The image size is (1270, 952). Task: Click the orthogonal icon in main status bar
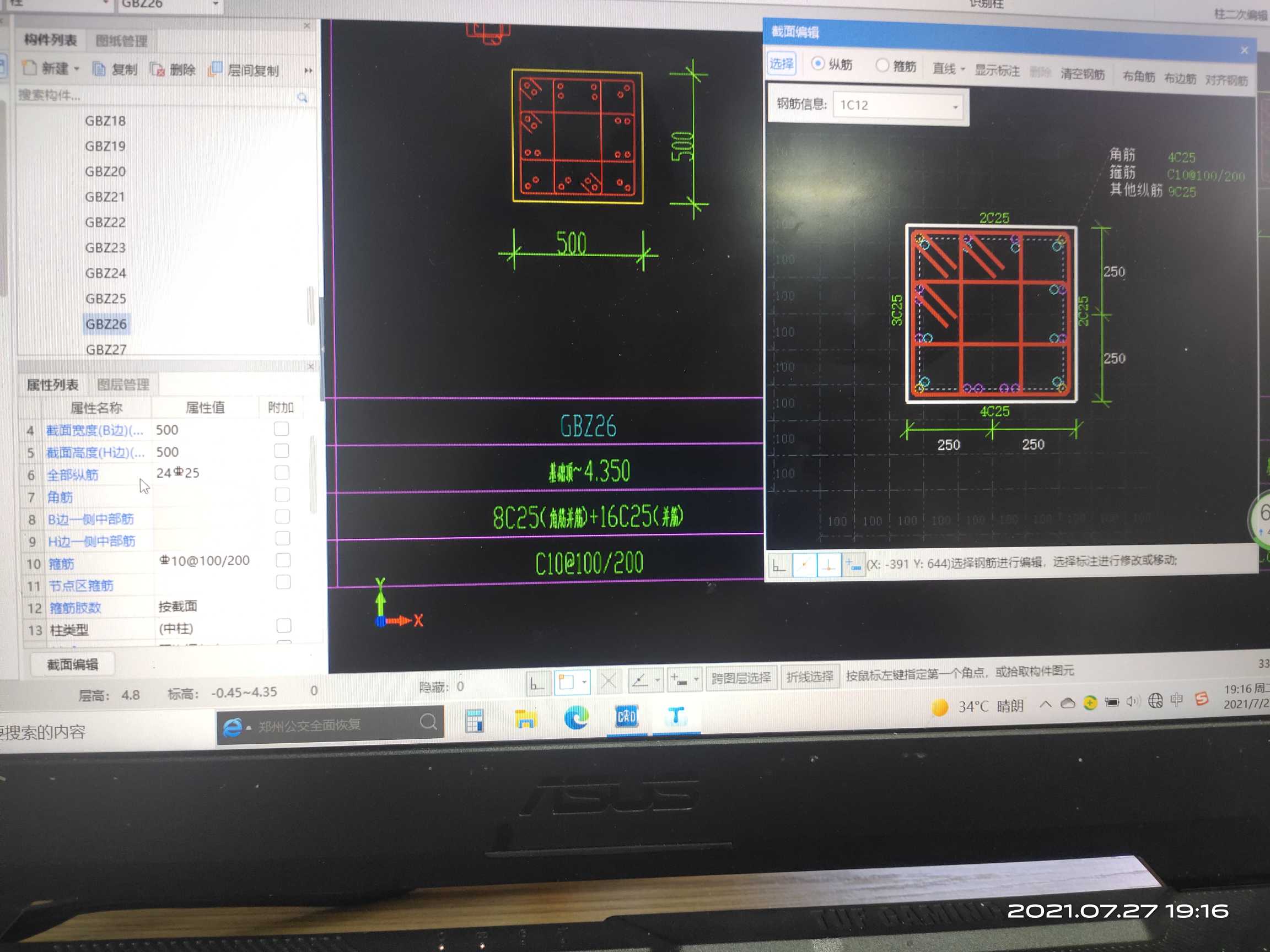point(537,683)
